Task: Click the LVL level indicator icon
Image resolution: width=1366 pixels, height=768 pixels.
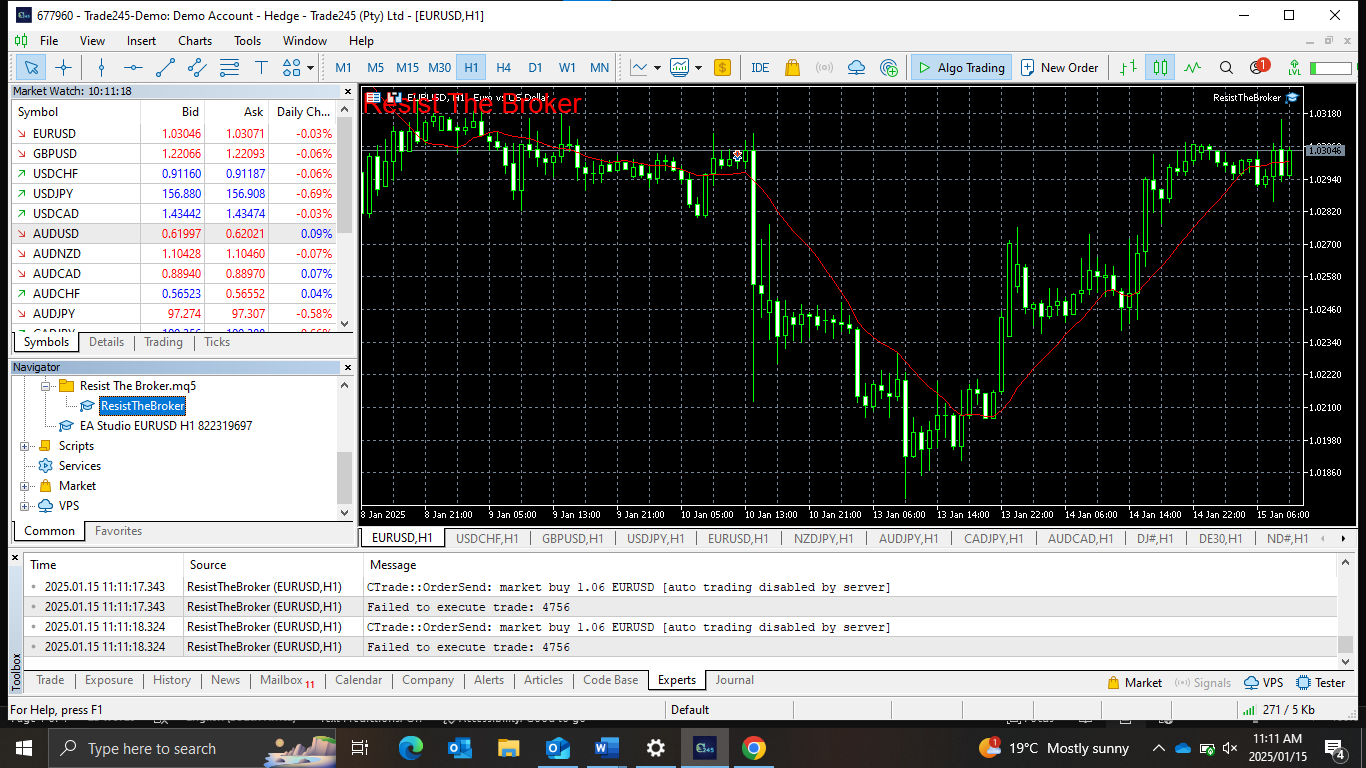Action: [x=1294, y=68]
